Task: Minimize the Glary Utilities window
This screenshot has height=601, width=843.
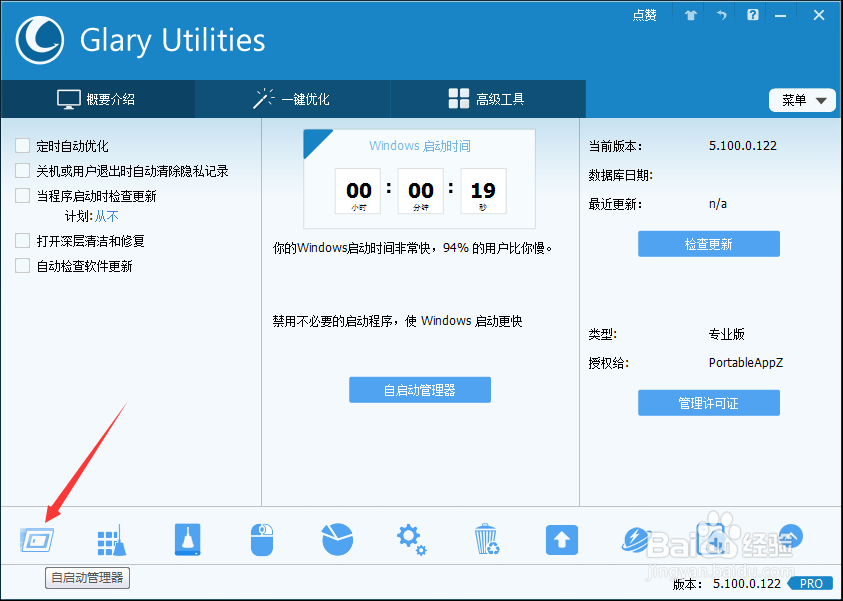Action: 781,16
